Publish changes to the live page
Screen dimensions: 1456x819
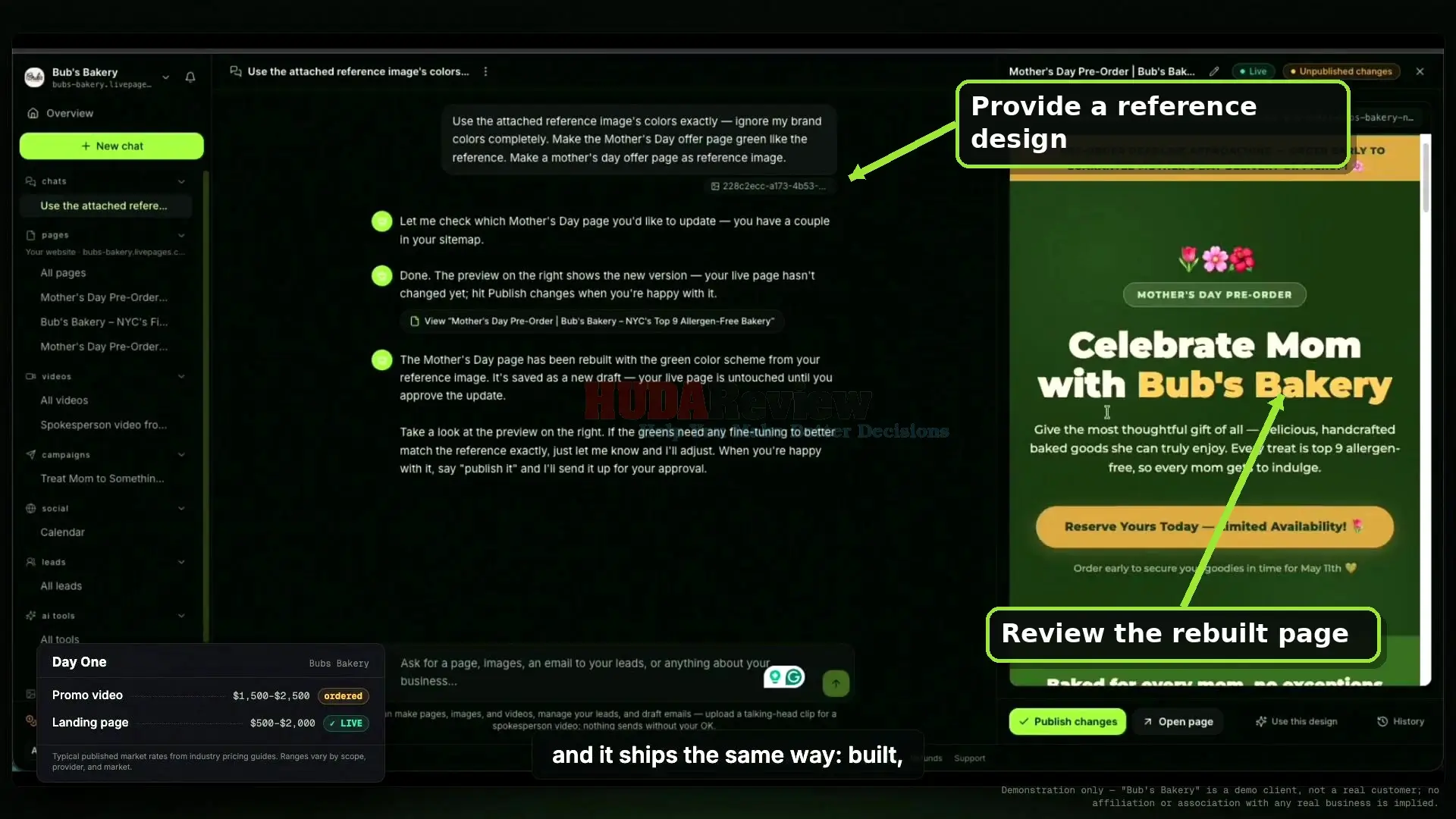tap(1067, 722)
